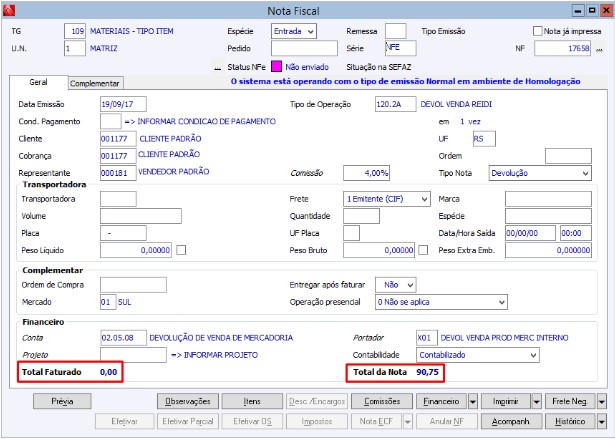Click the Pedido input field
The image size is (615, 439).
coord(304,48)
